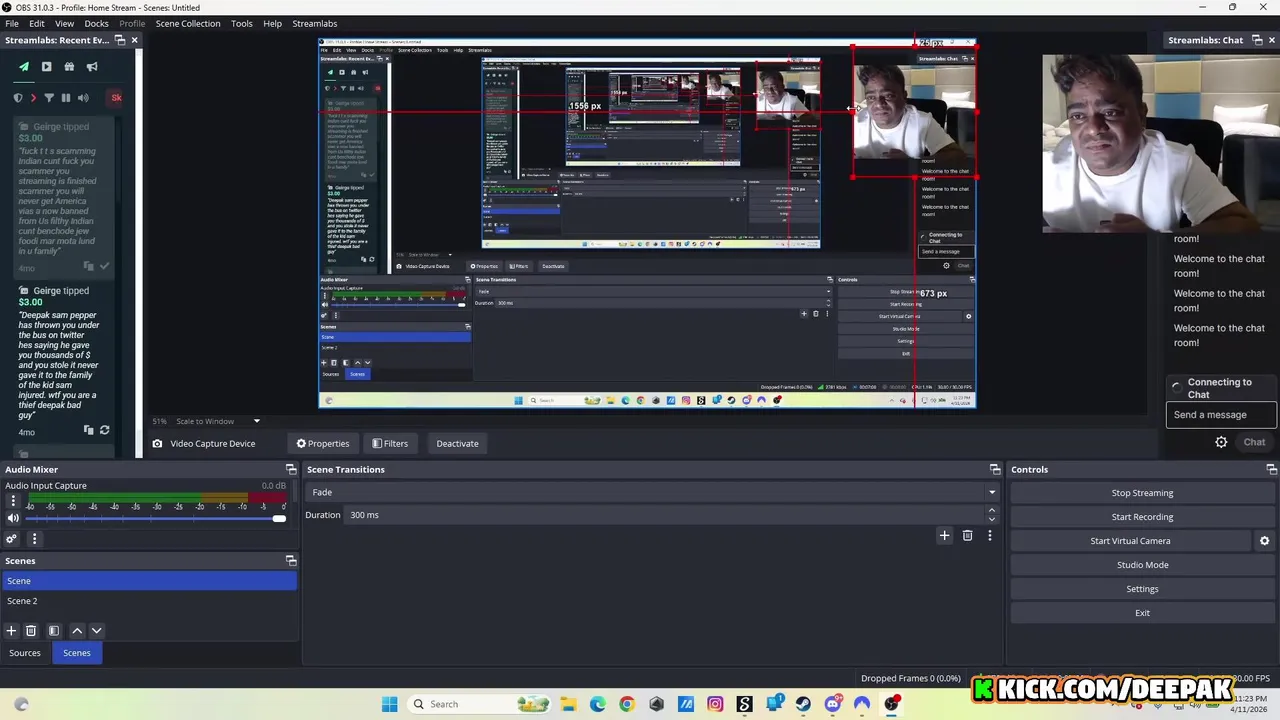Open Audio Input Capture options three-dot menu
Image resolution: width=1280 pixels, height=720 pixels.
tap(12, 501)
